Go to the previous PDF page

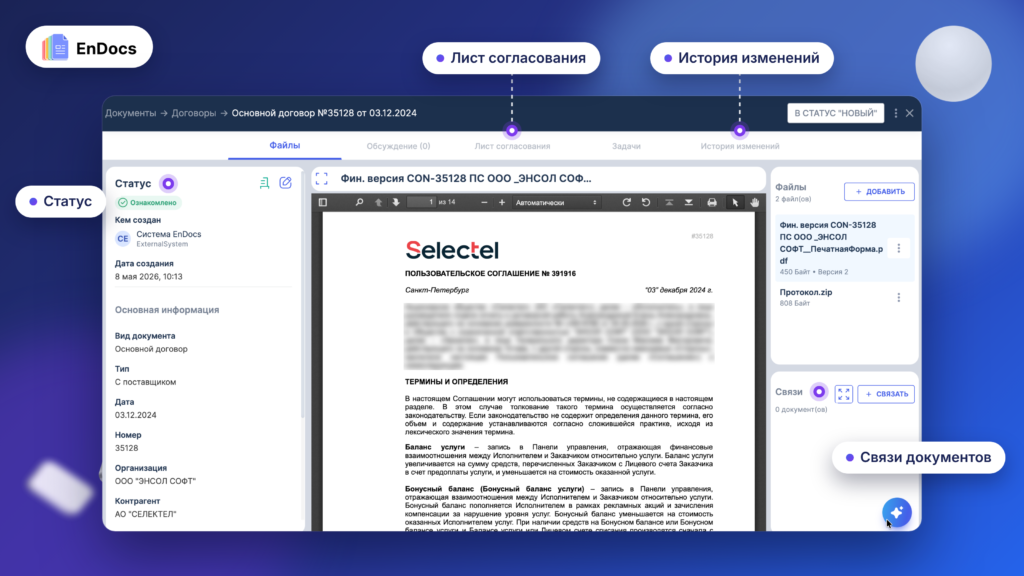(378, 202)
